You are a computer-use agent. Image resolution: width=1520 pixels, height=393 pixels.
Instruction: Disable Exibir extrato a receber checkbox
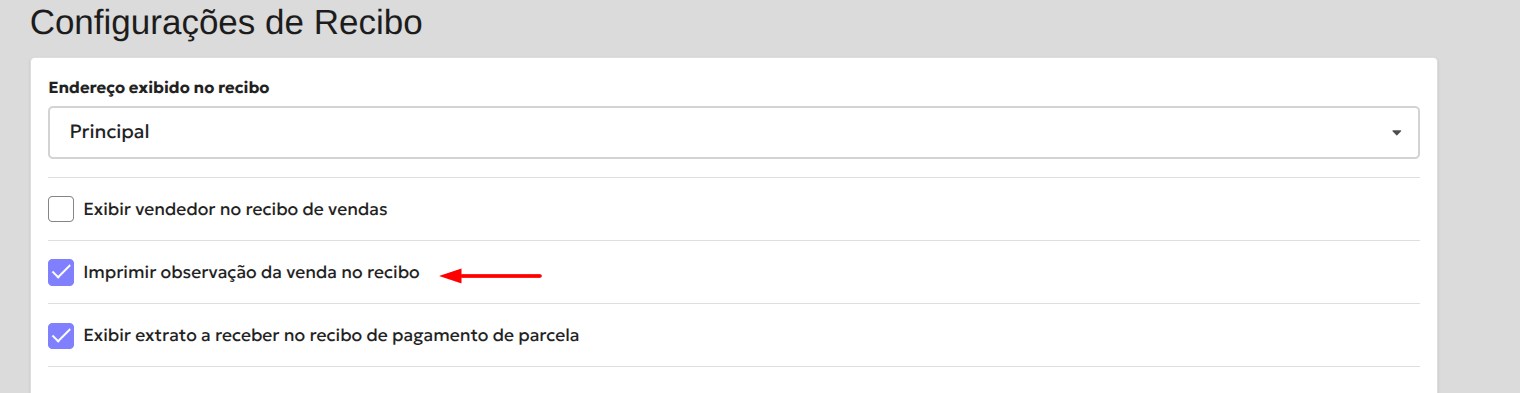tap(61, 335)
